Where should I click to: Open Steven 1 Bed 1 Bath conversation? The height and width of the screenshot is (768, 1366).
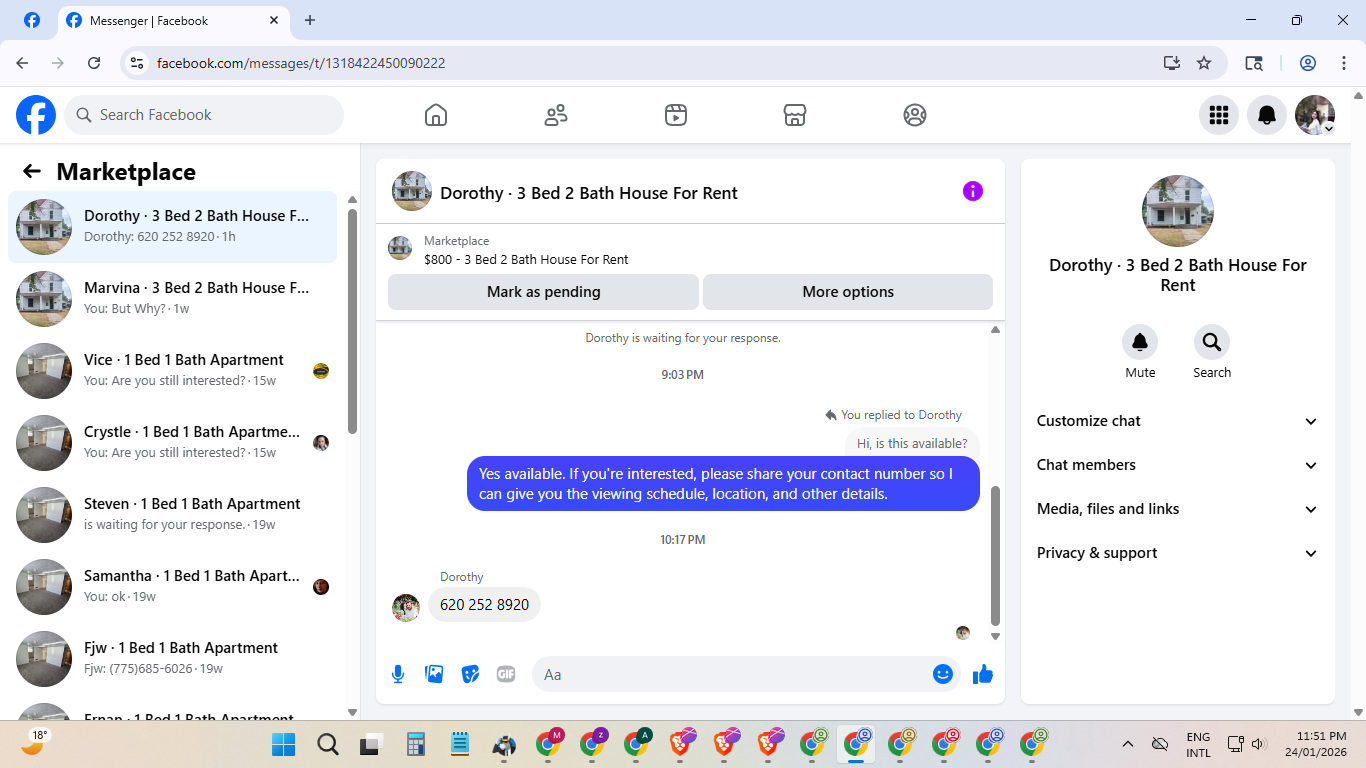click(x=173, y=515)
